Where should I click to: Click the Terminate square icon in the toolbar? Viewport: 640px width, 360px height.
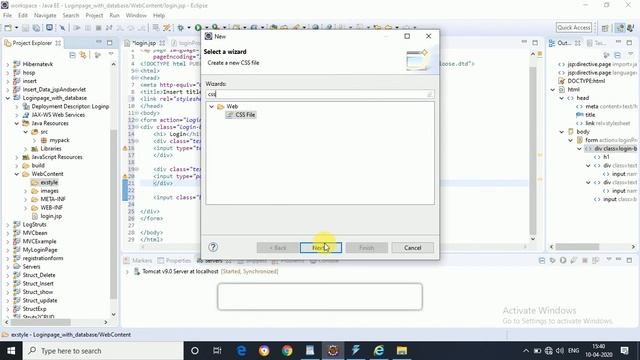tap(98, 28)
